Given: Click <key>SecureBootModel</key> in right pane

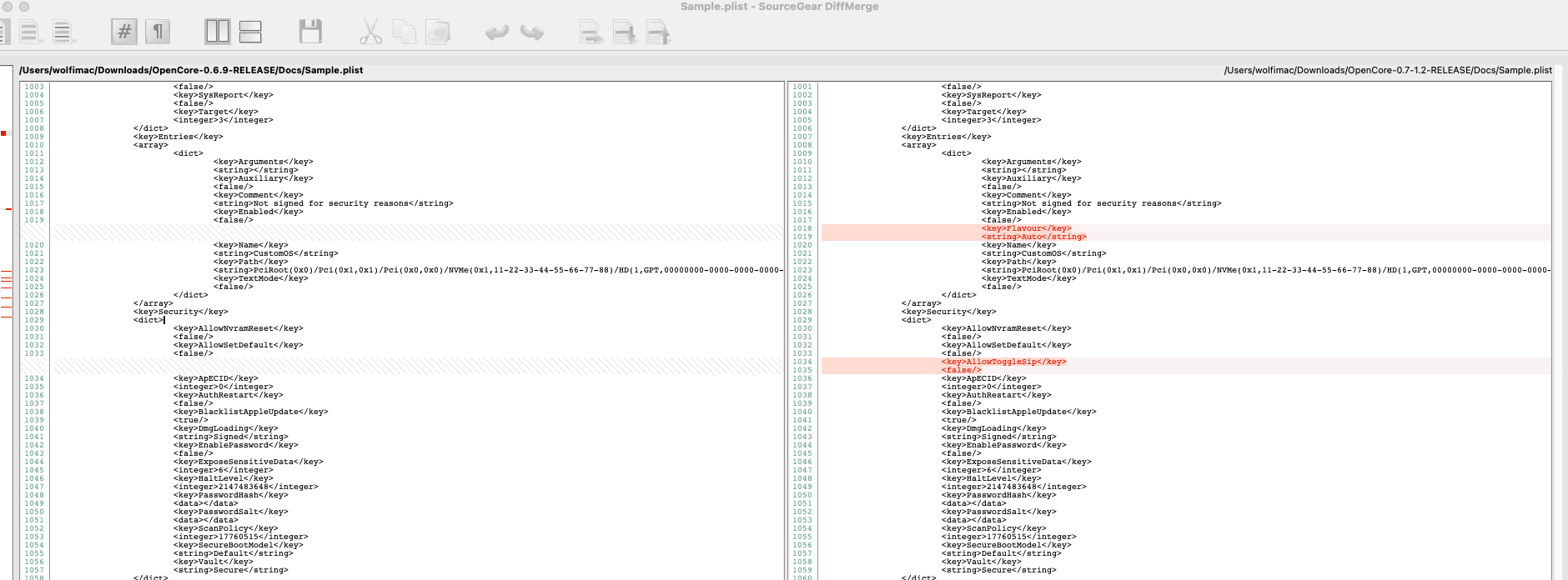Looking at the screenshot, I should (x=1006, y=545).
